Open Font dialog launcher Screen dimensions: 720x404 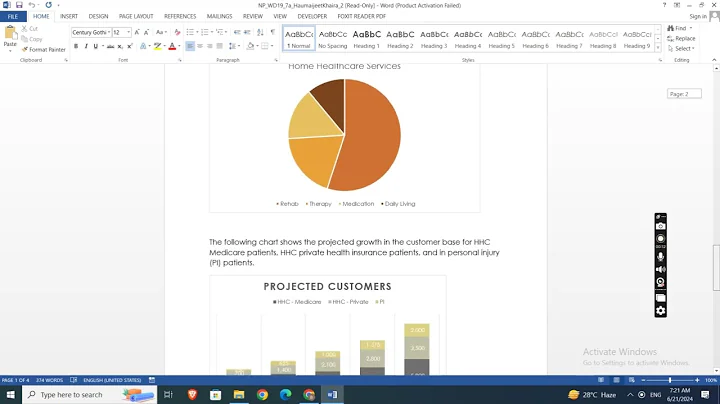pyautogui.click(x=180, y=60)
